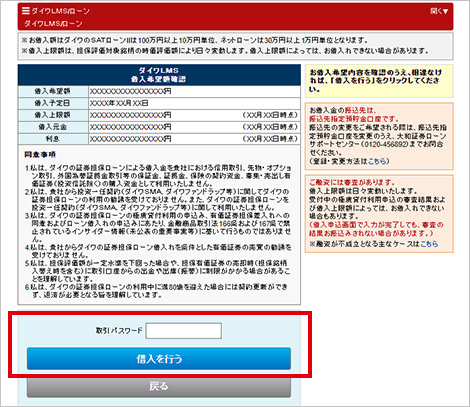
Task: Click the 利息 row date stamp (XX月XX日時点)
Action: tap(270, 139)
